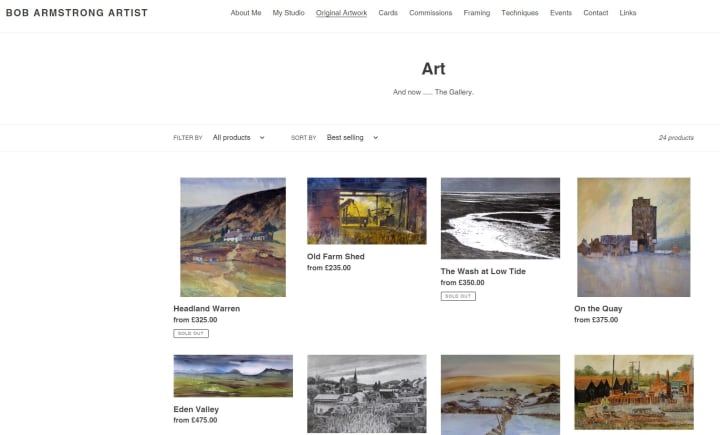720x435 pixels.
Task: Open the On the Quay painting thumbnail
Action: [x=634, y=237]
